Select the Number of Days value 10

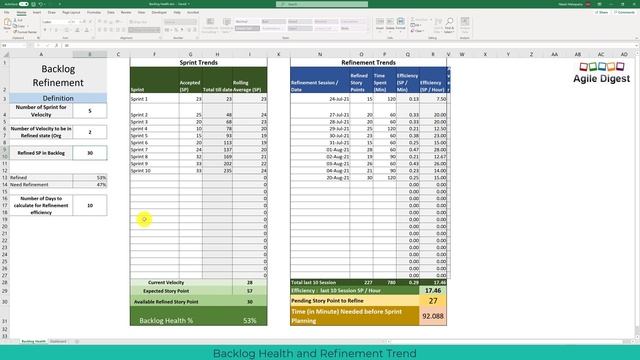(90, 205)
